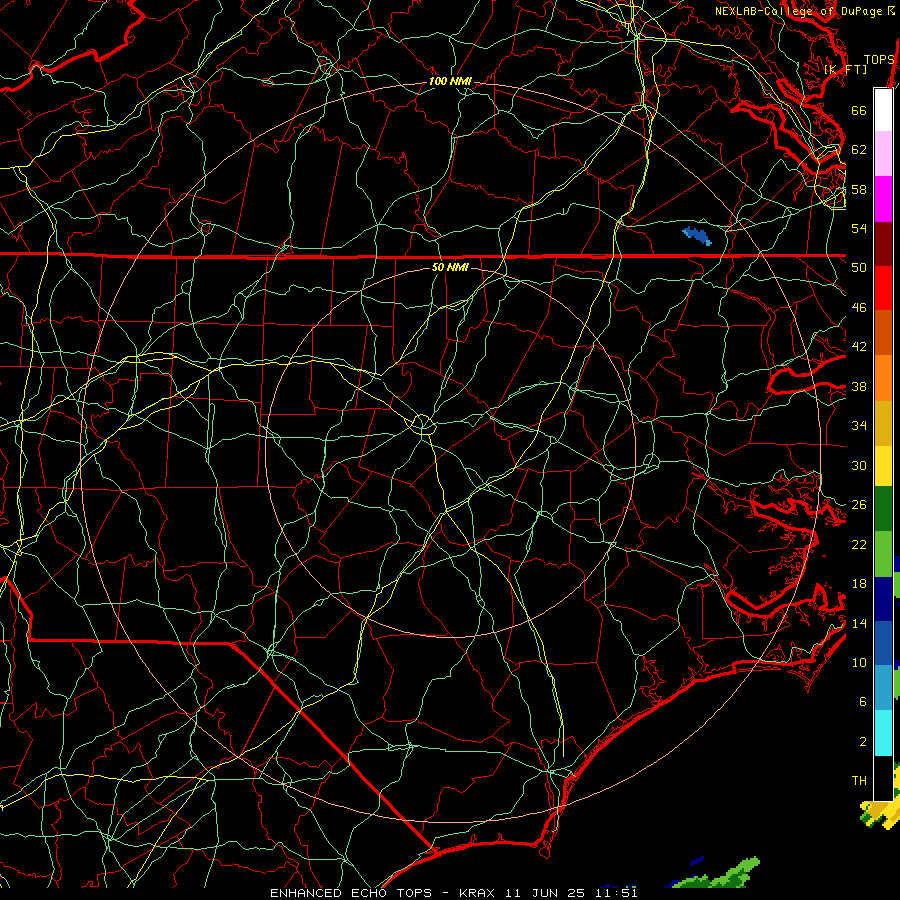Click the legend value "38"
This screenshot has height=900, width=900.
[859, 387]
